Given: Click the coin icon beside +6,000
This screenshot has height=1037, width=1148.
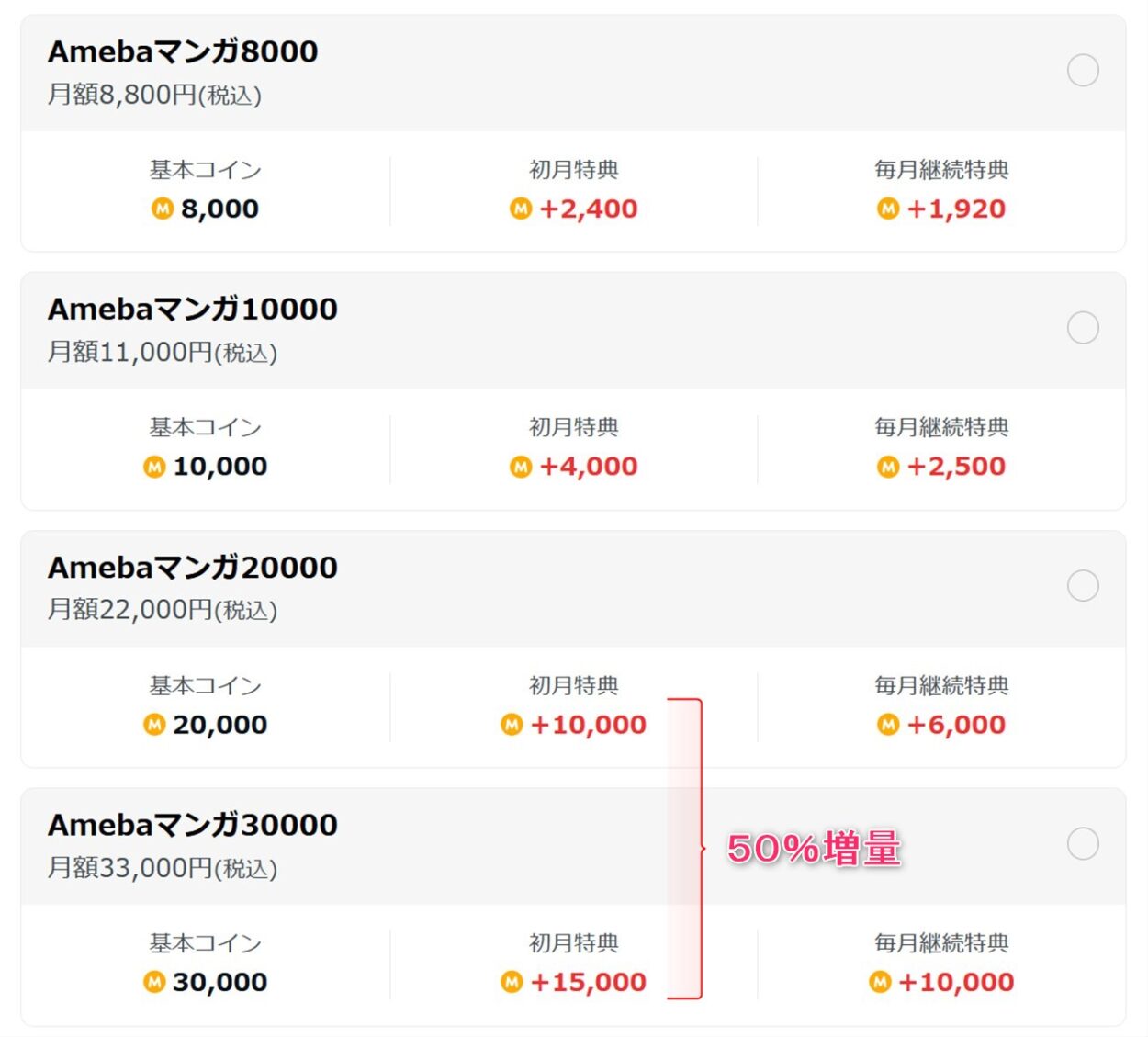Looking at the screenshot, I should coord(888,725).
